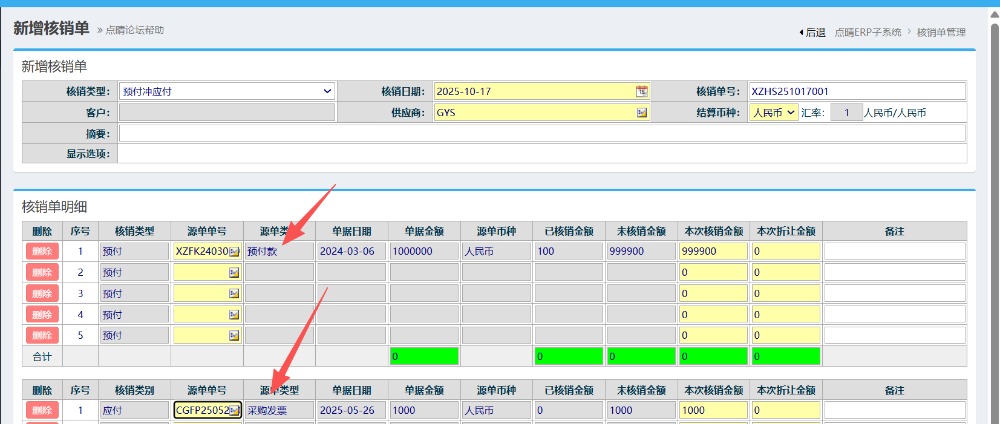Viewport: 1000px width, 424px height.
Task: Open source order lookup in prepayment row 4
Action: click(234, 314)
